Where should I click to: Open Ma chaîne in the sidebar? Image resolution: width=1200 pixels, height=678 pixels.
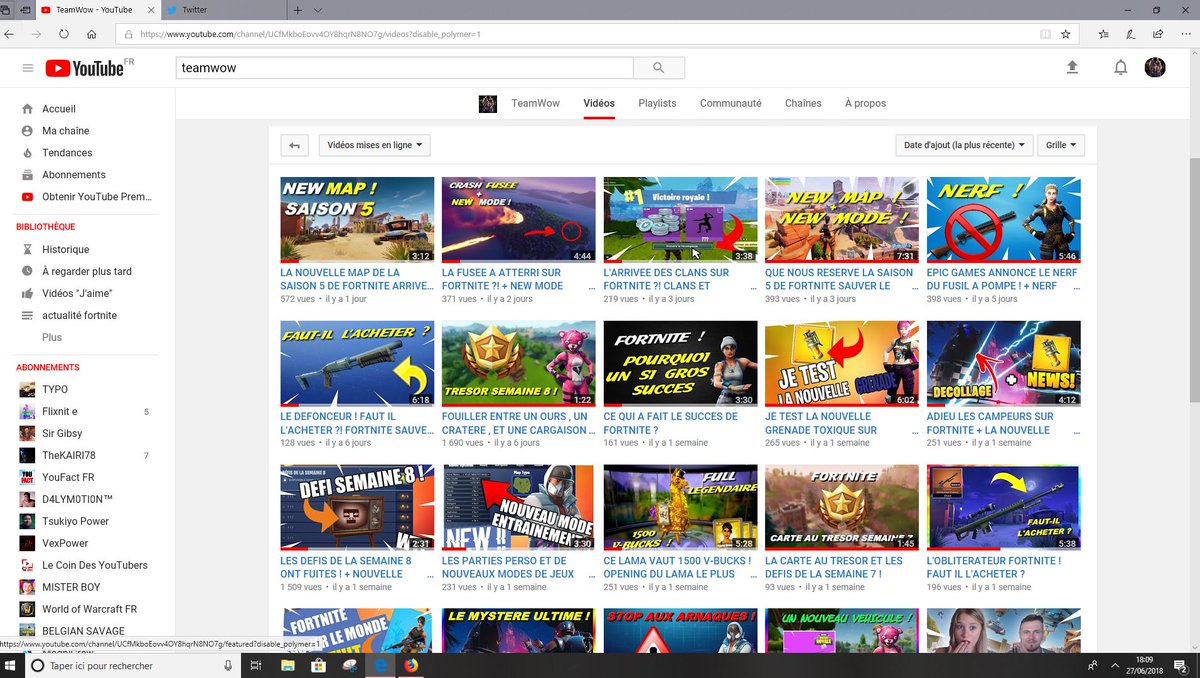[x=66, y=131]
